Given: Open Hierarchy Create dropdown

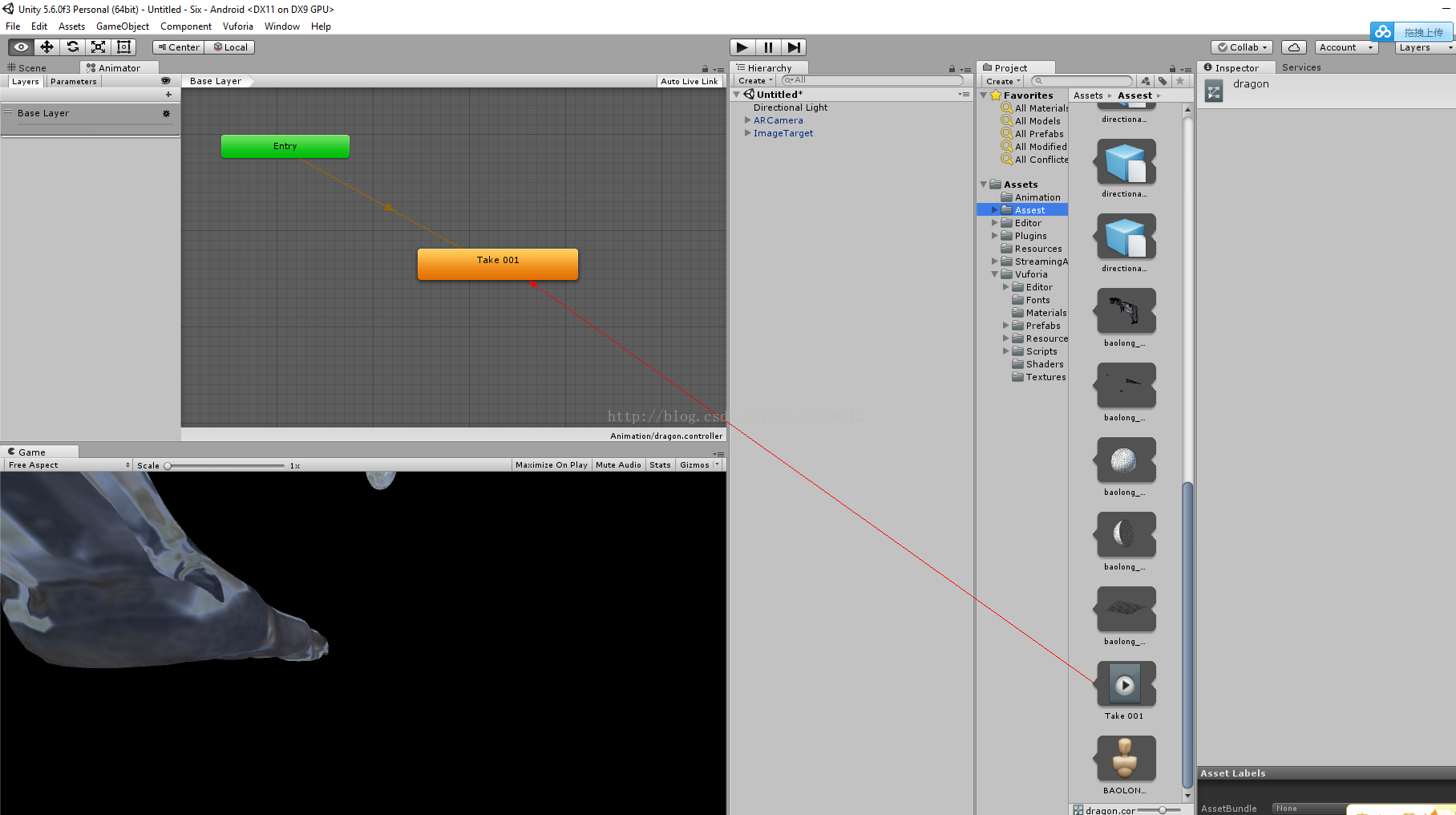Looking at the screenshot, I should (755, 80).
